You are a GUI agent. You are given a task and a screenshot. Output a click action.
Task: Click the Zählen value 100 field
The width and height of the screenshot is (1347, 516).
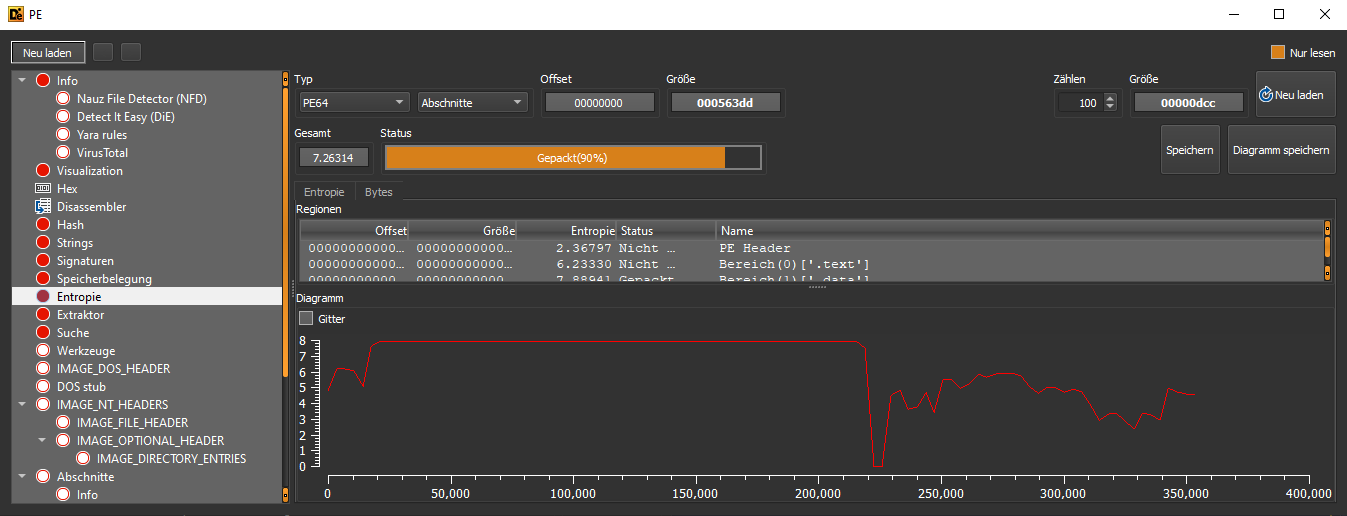tap(1080, 103)
